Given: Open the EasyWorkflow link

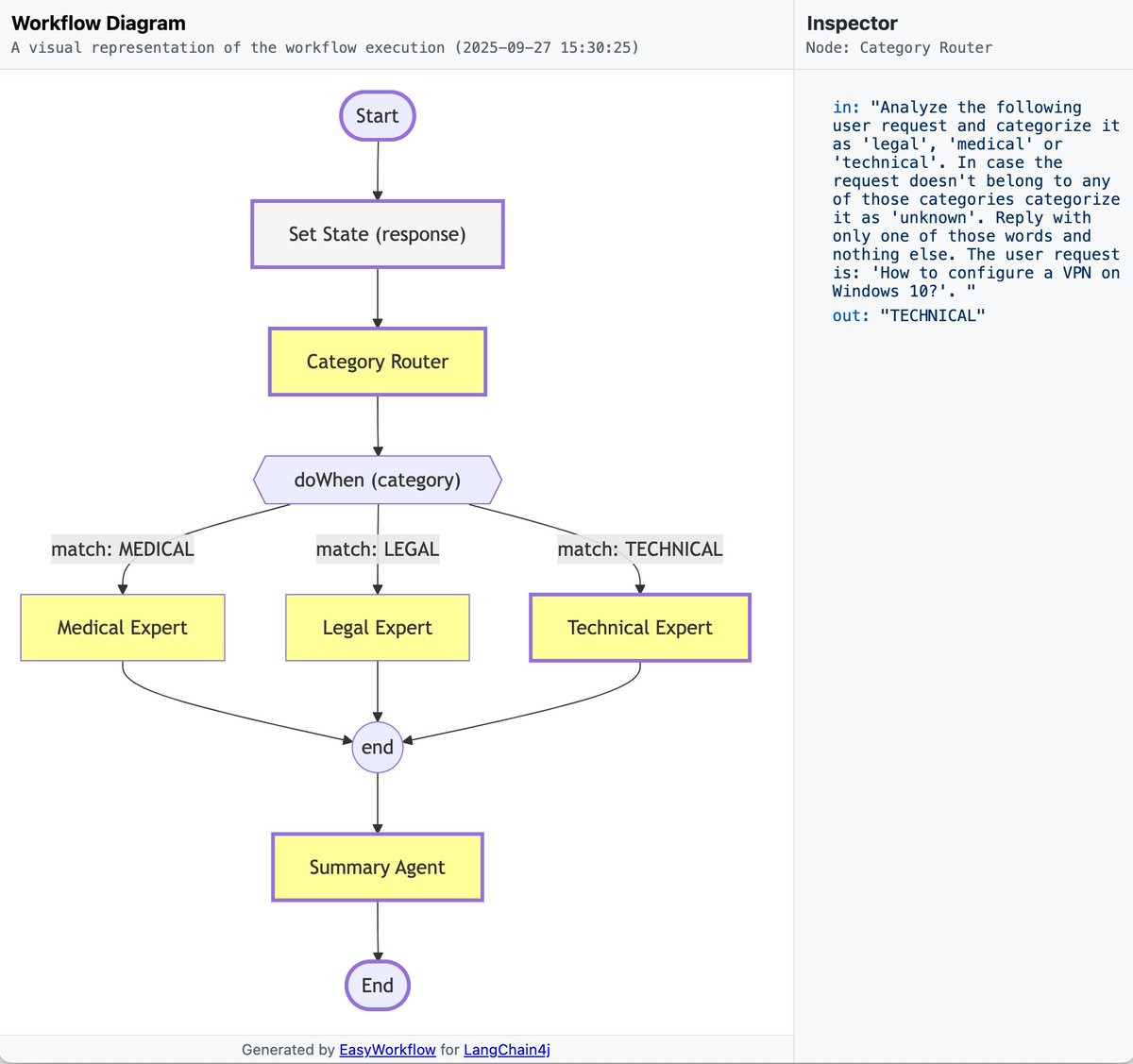Looking at the screenshot, I should (387, 1050).
